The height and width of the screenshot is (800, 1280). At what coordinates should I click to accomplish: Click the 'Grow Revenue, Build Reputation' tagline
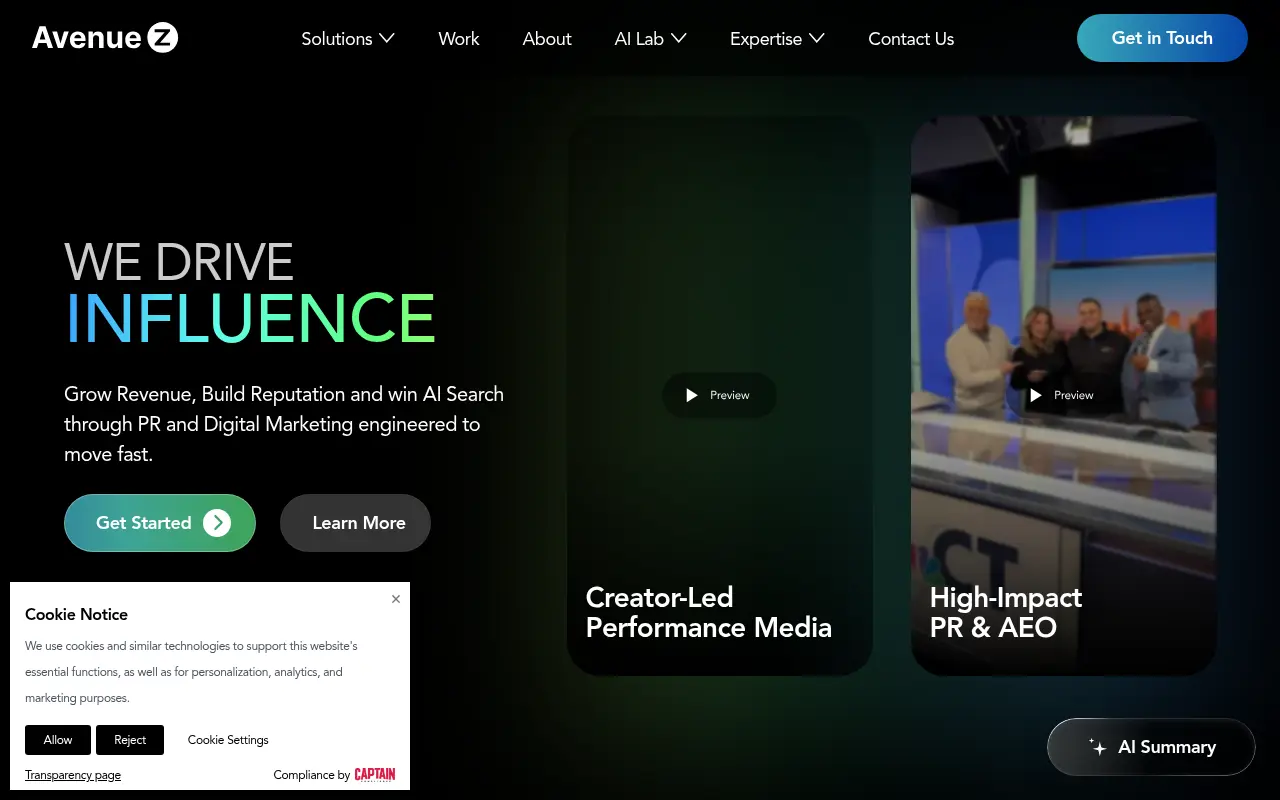tap(284, 424)
